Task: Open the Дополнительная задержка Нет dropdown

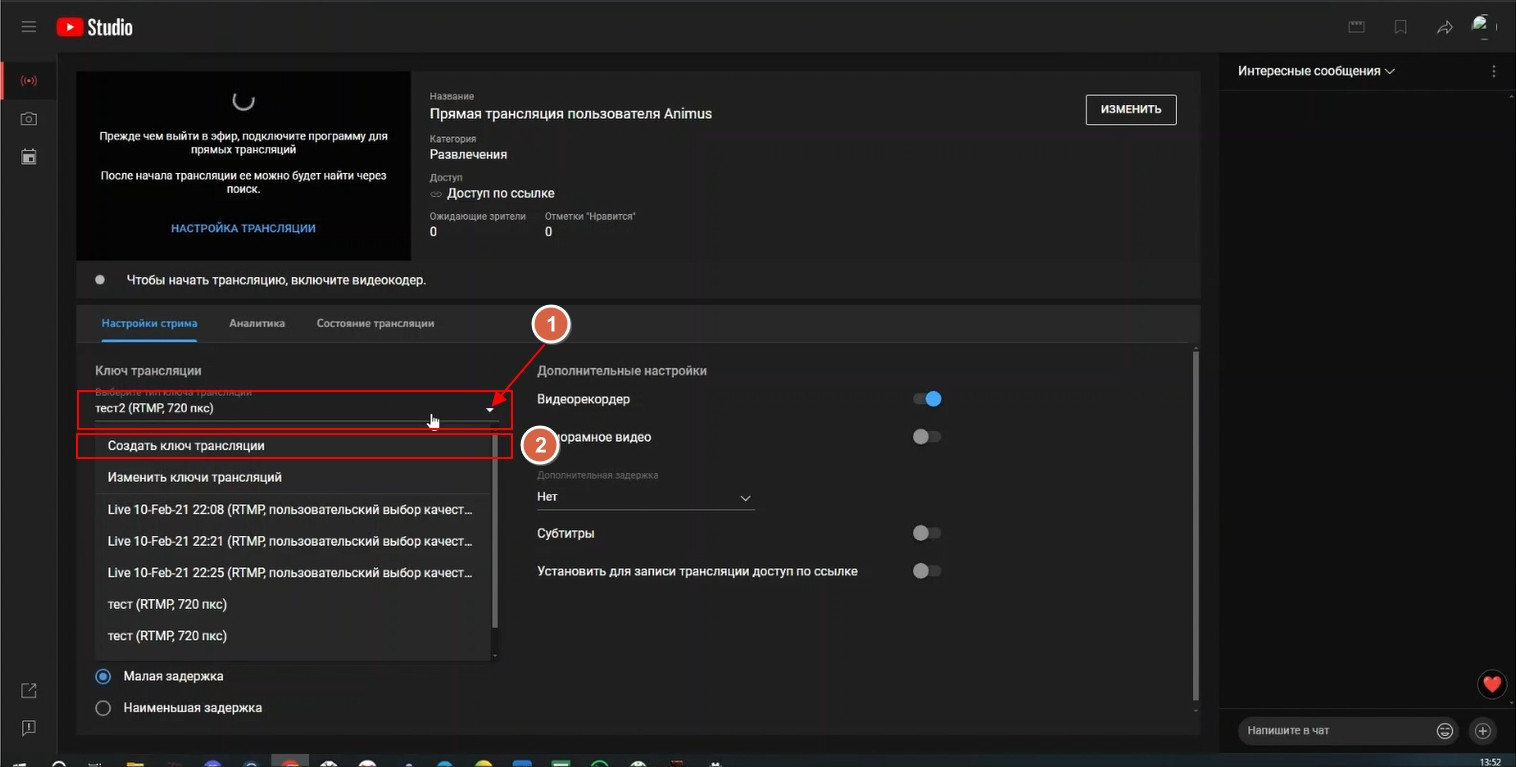Action: click(645, 497)
